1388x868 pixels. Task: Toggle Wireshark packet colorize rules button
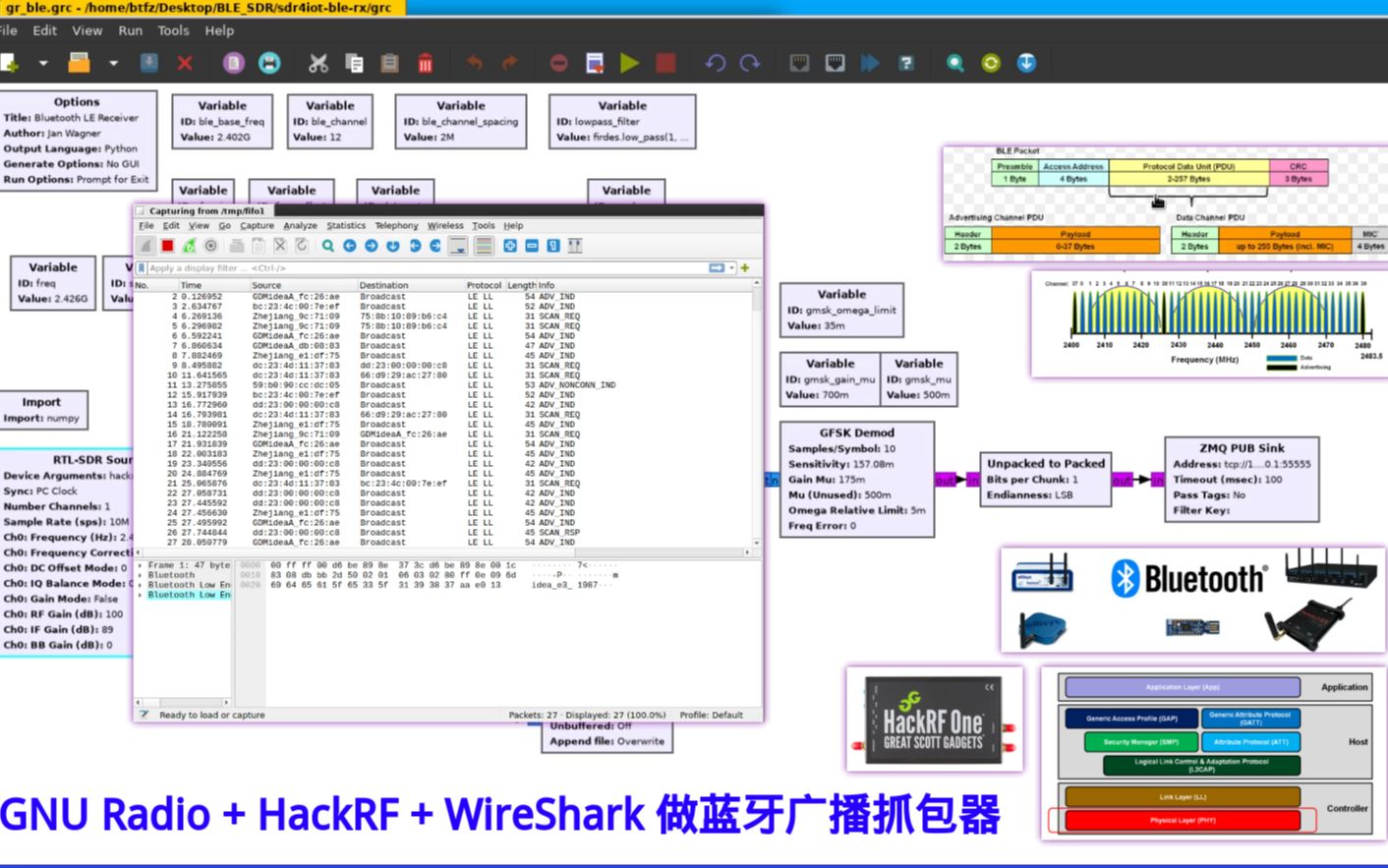(x=484, y=246)
